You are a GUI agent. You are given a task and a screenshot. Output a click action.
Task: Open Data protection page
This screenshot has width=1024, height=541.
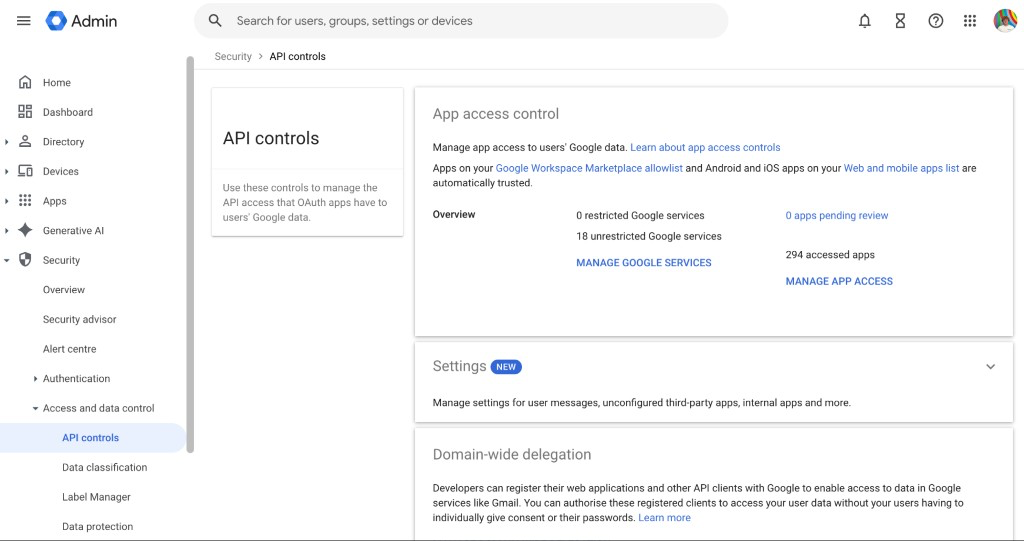click(x=97, y=527)
